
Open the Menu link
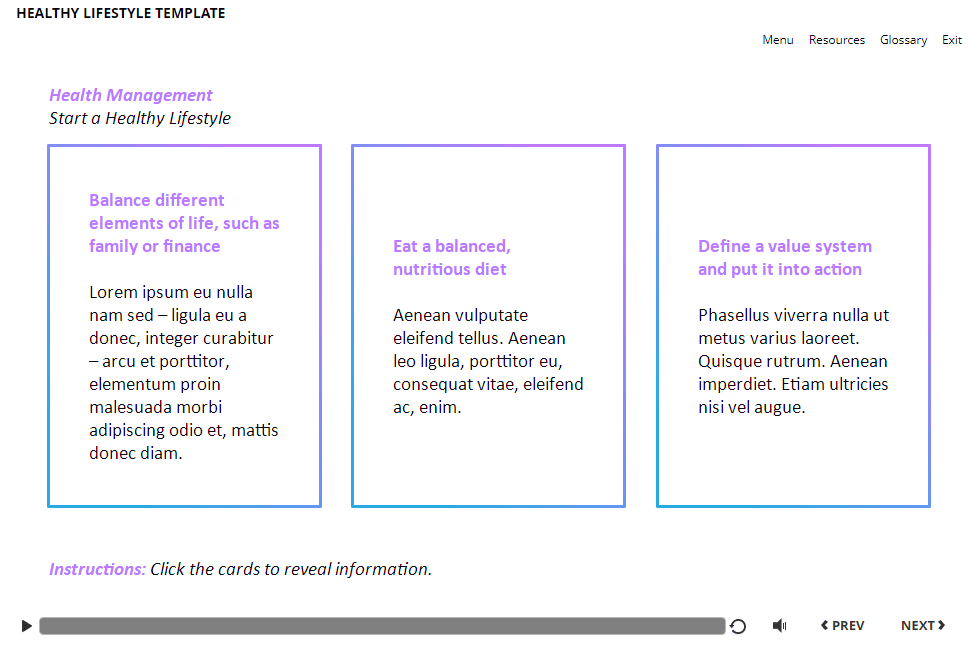coord(778,40)
